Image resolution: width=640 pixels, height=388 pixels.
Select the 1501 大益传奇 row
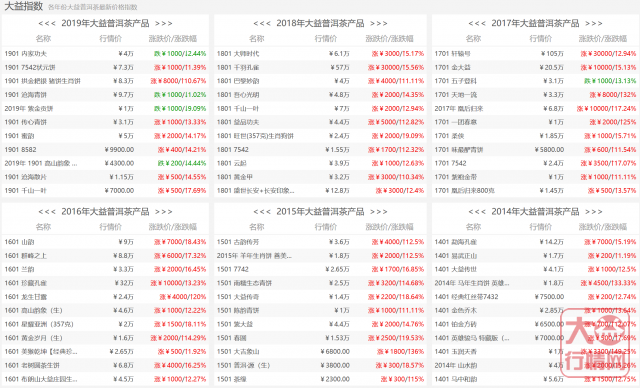(x=320, y=297)
